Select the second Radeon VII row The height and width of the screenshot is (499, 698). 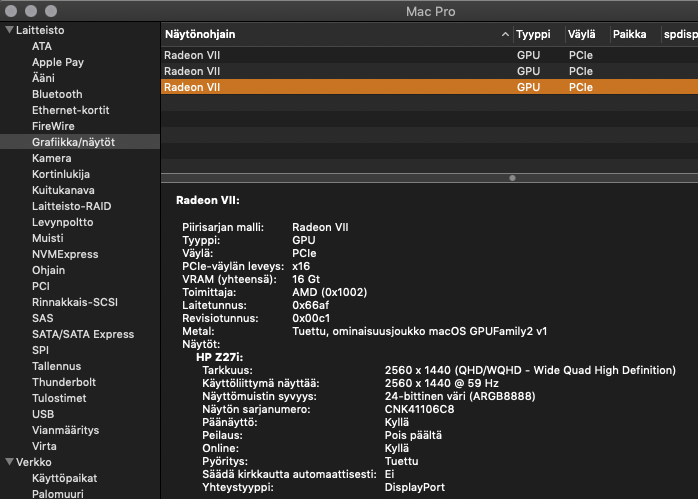point(429,71)
